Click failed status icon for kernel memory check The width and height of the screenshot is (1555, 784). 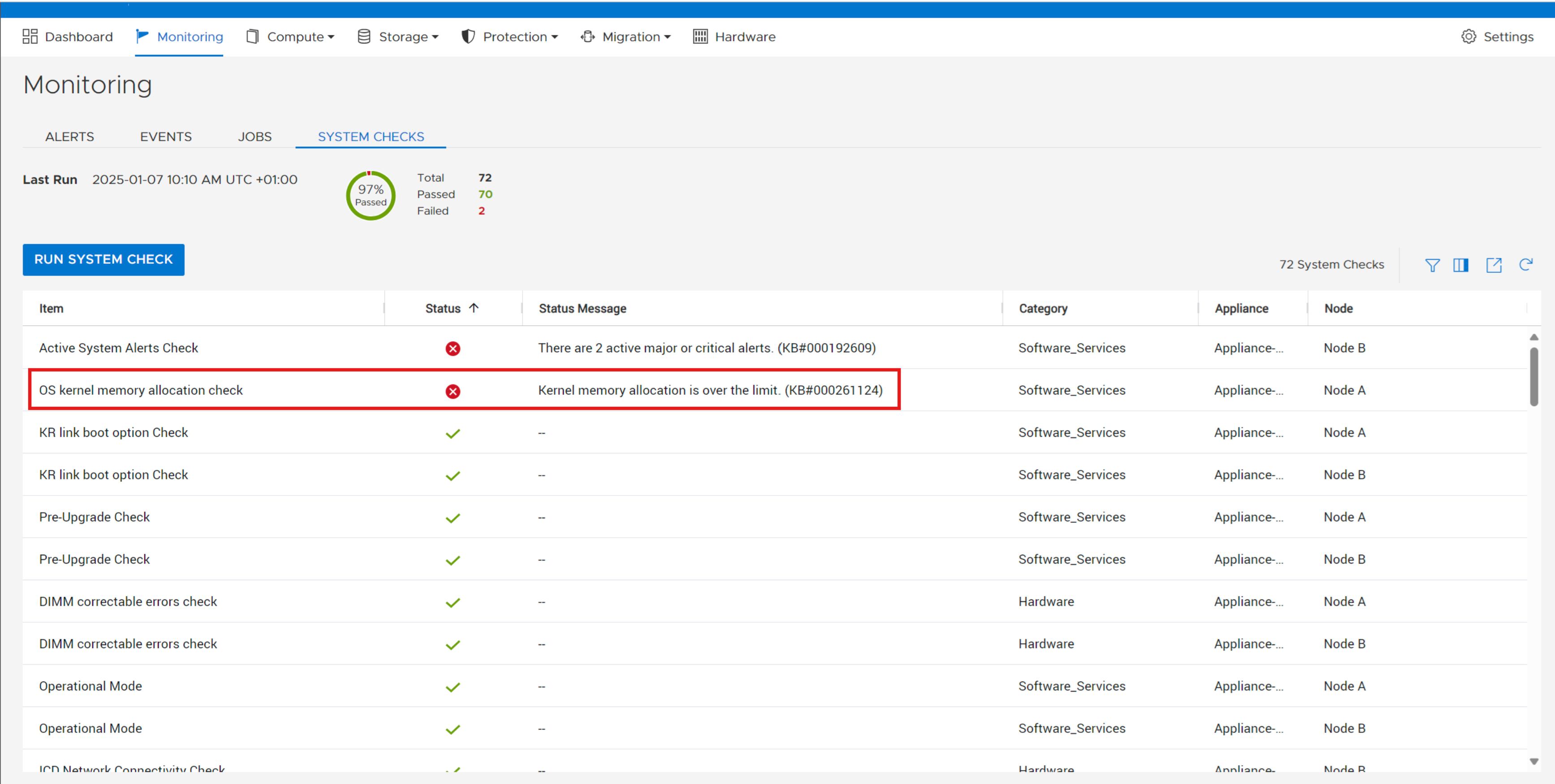point(452,391)
